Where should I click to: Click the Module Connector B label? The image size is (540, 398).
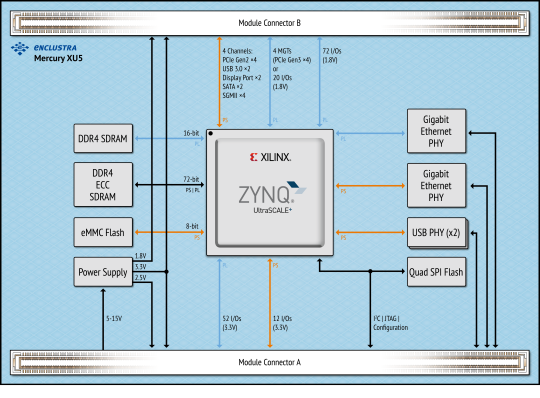[x=270, y=23]
